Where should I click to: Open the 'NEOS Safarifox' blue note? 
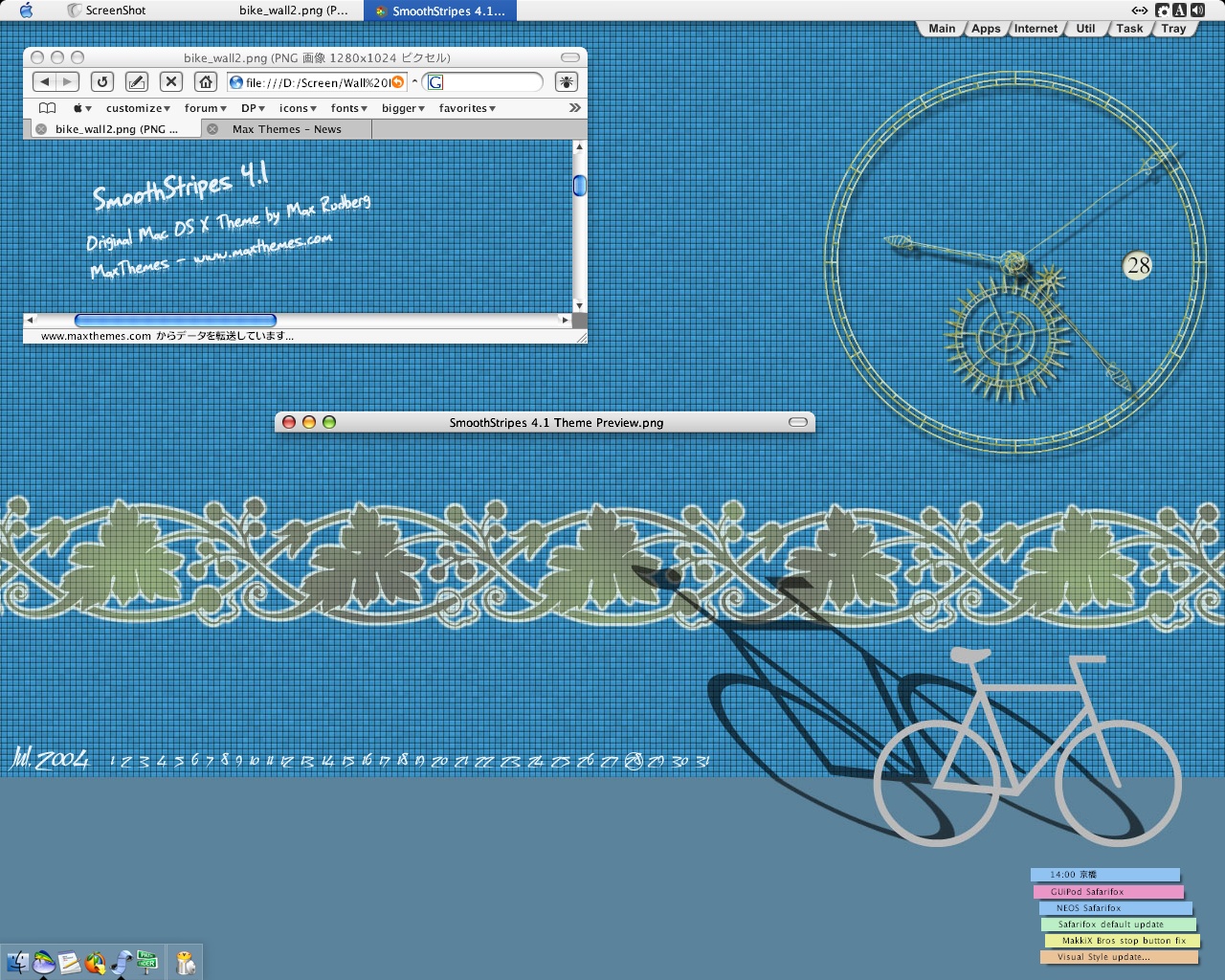1116,908
